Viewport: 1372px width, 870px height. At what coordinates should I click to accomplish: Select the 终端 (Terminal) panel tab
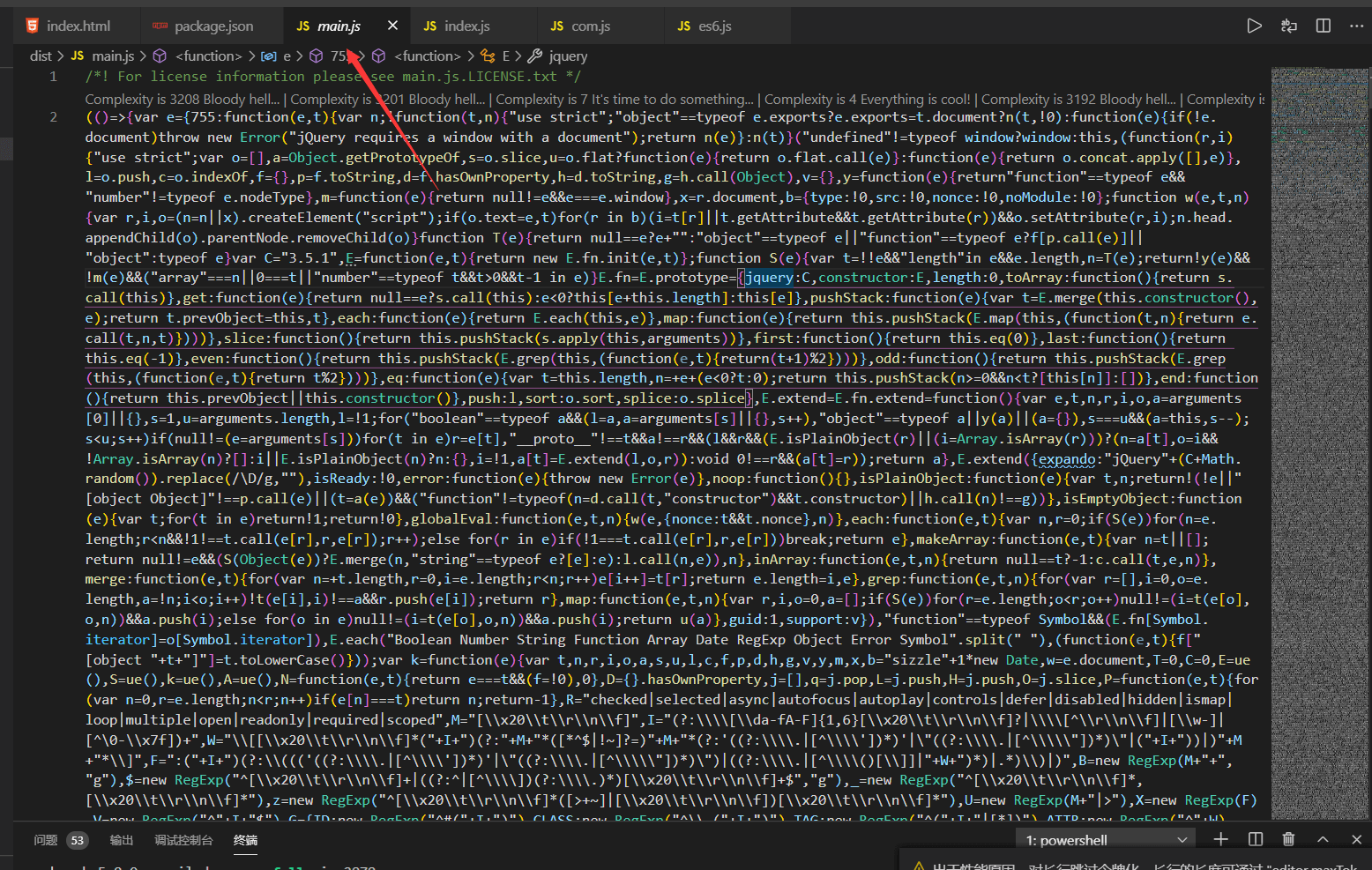(x=246, y=840)
